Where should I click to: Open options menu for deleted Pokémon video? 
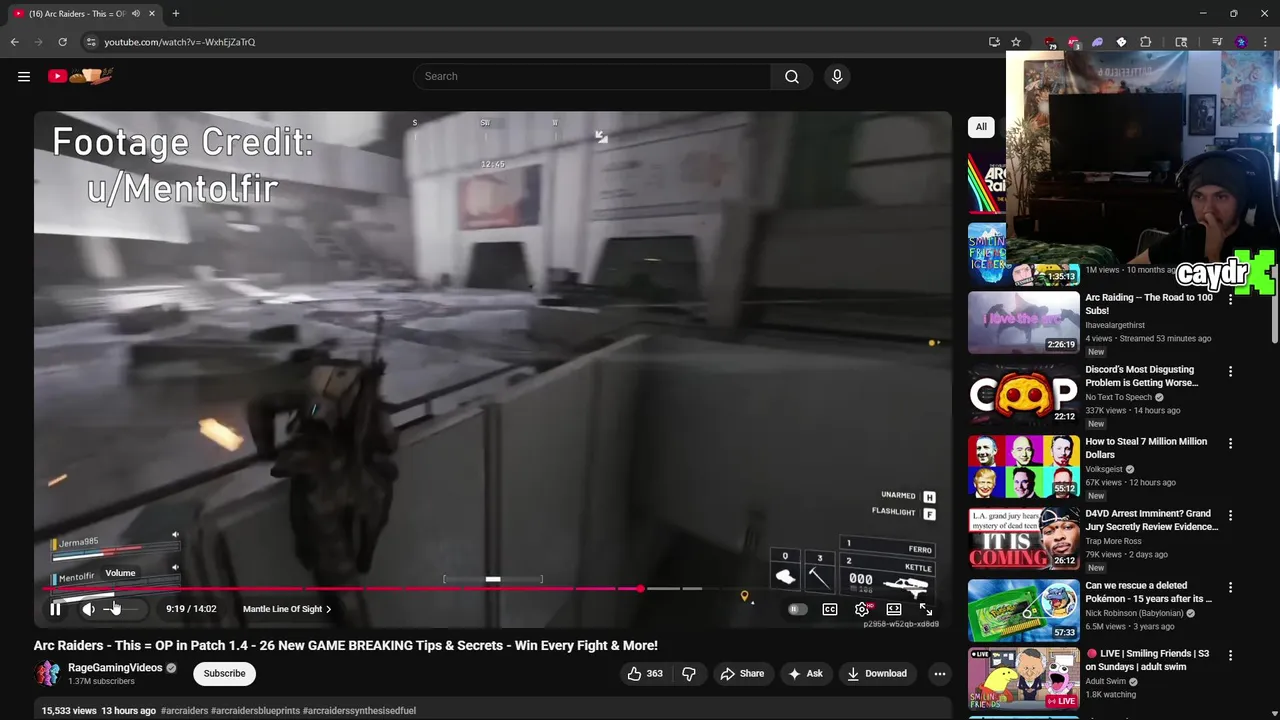(1230, 587)
